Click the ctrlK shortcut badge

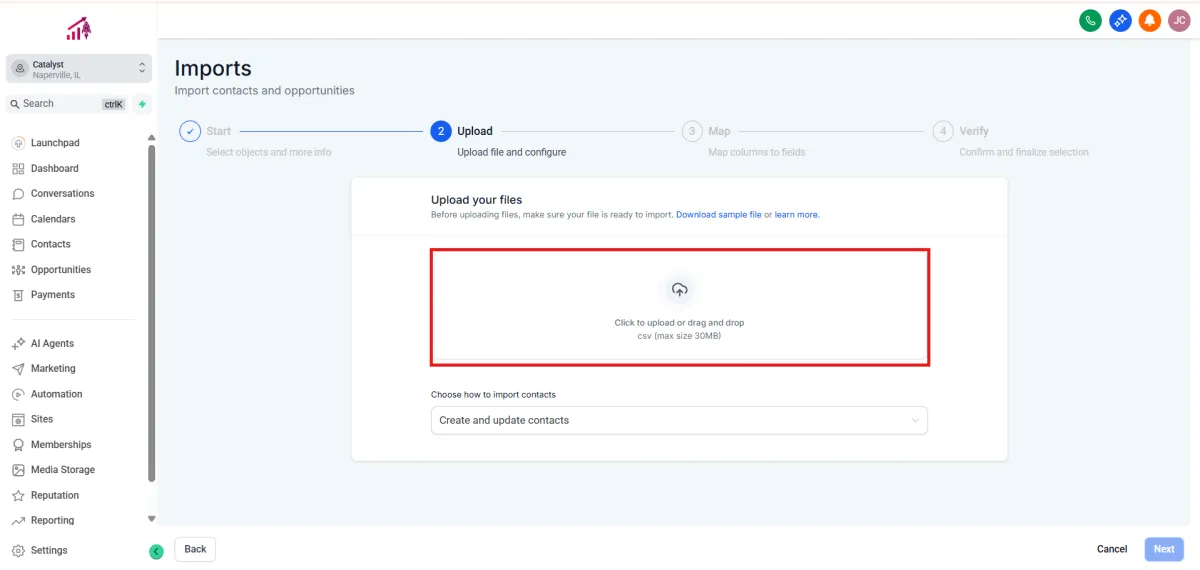click(114, 104)
